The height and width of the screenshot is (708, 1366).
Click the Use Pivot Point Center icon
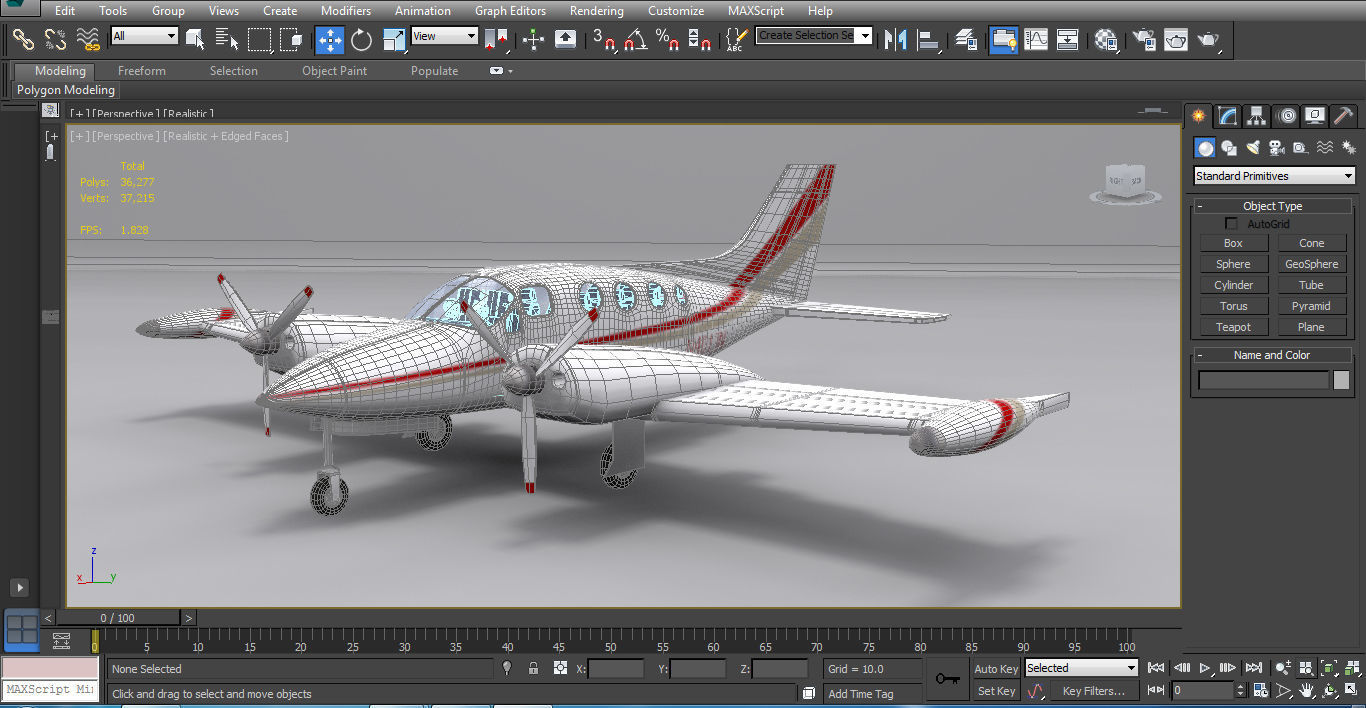coord(497,40)
